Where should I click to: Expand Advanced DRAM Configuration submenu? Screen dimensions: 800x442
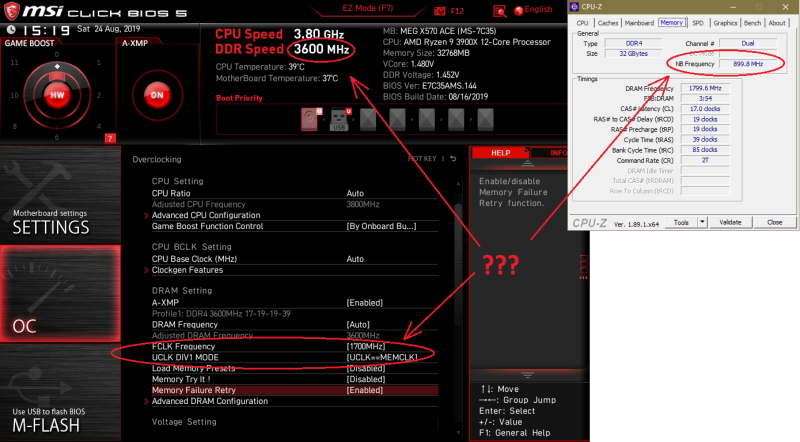point(210,401)
